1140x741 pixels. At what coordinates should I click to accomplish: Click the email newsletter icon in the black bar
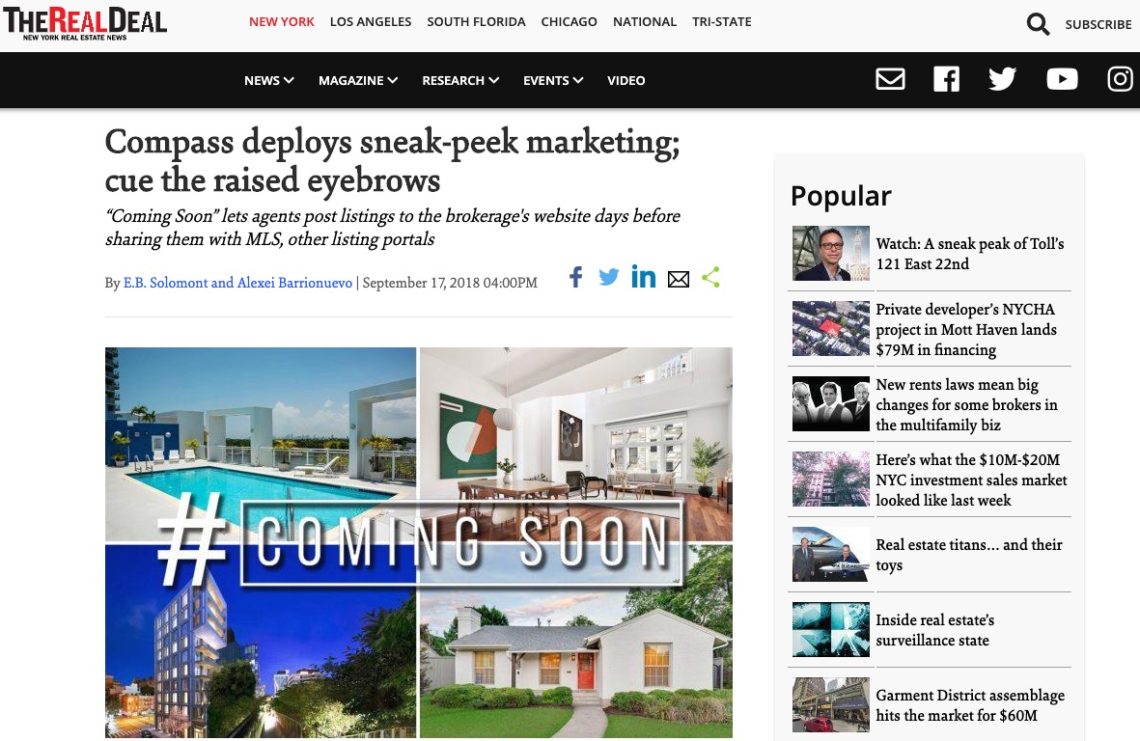click(890, 79)
